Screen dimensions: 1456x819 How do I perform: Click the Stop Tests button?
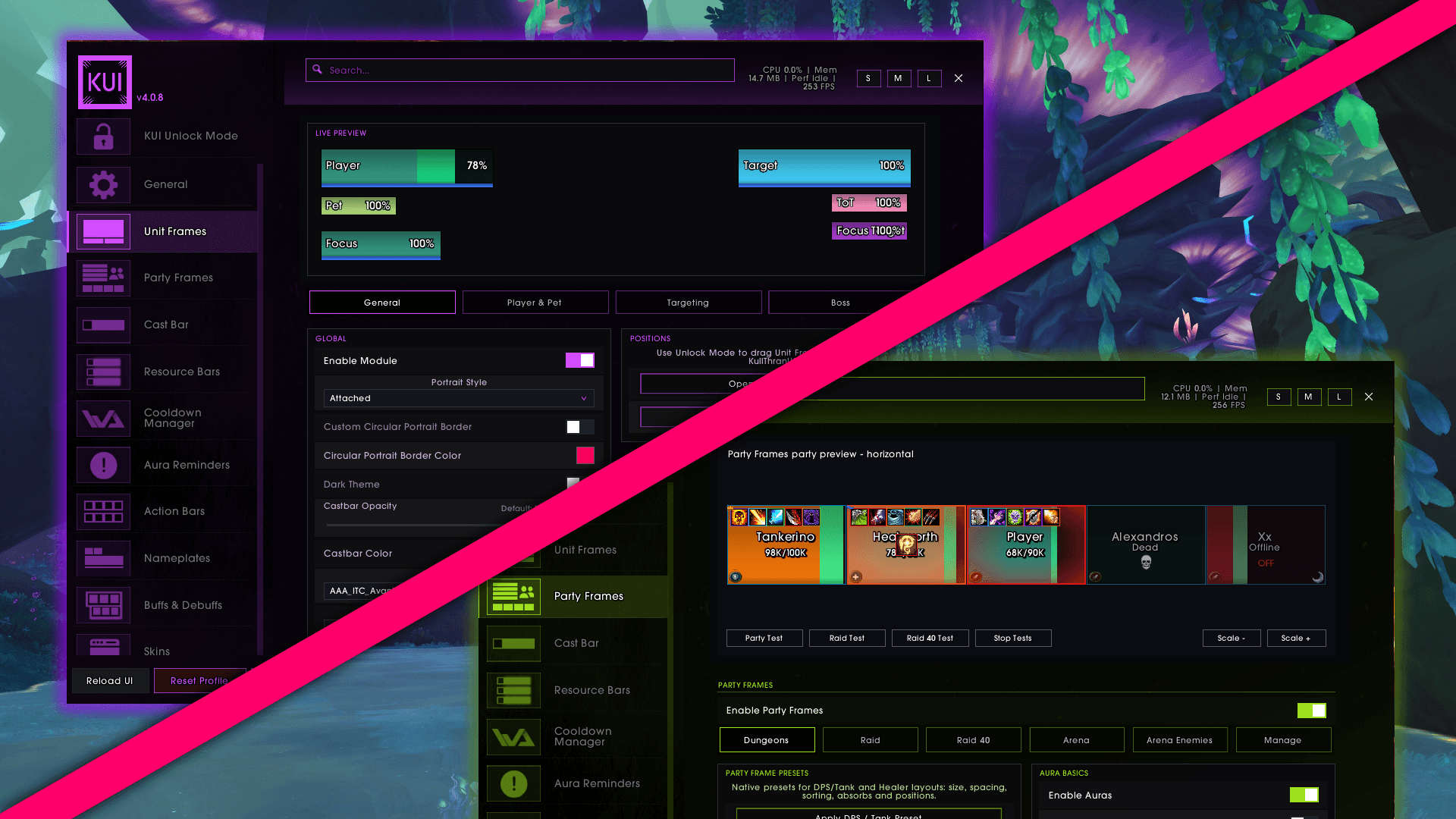[1013, 639]
